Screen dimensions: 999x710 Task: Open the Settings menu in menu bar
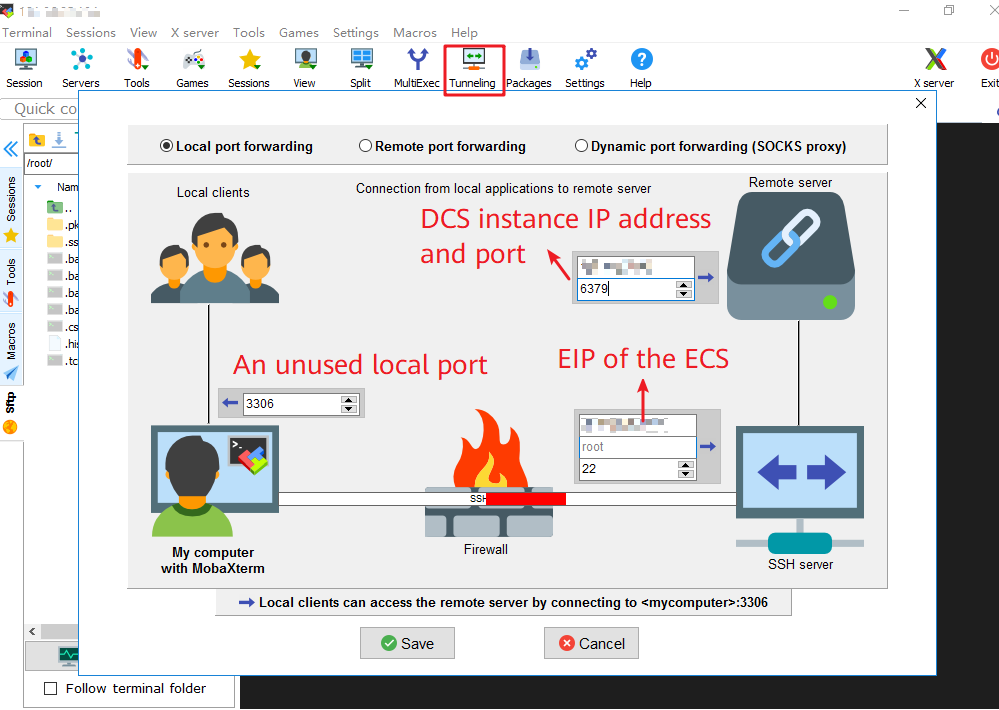(355, 33)
